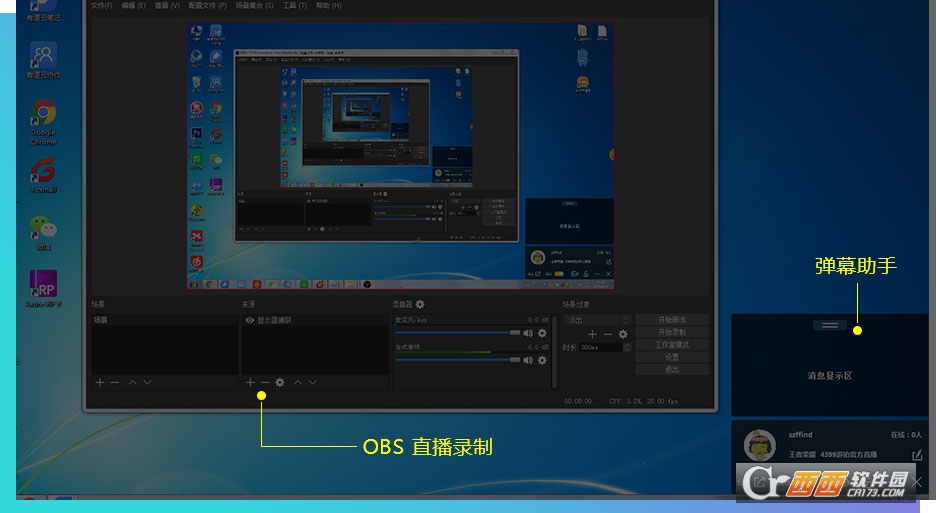The image size is (936, 513).
Task: Click 开始串流 button
Action: coord(671,320)
